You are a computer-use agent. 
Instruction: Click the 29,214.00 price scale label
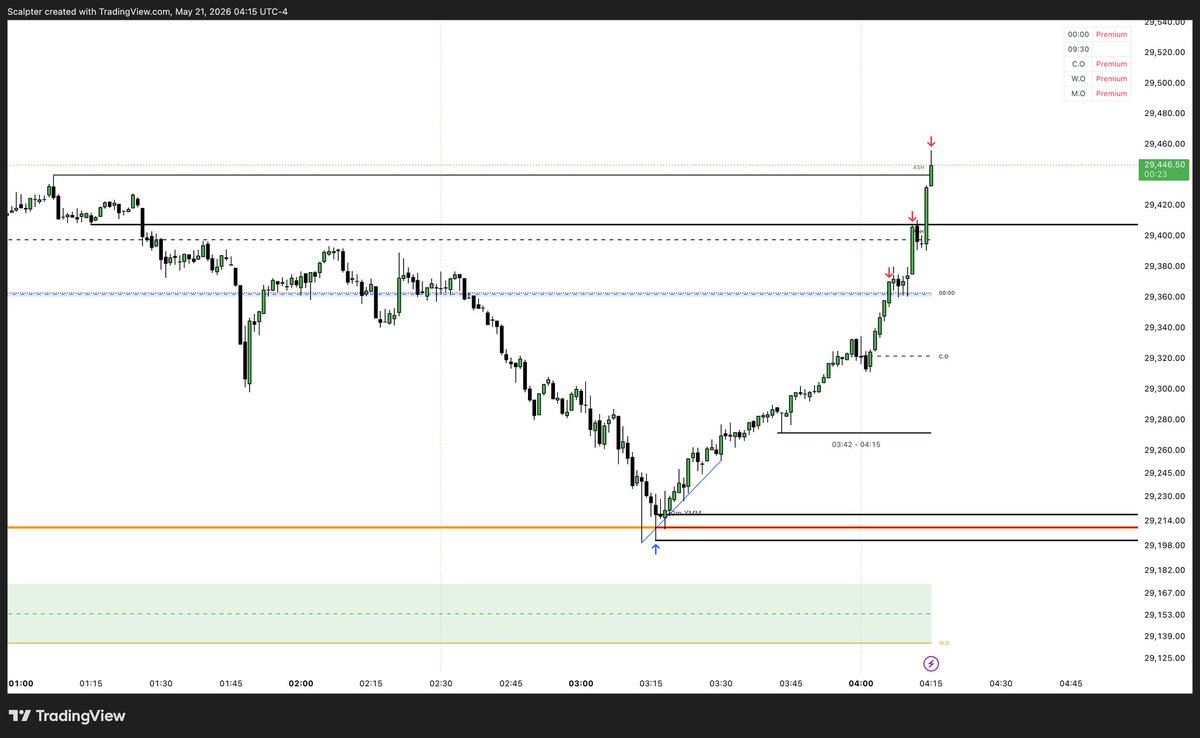click(x=1165, y=521)
